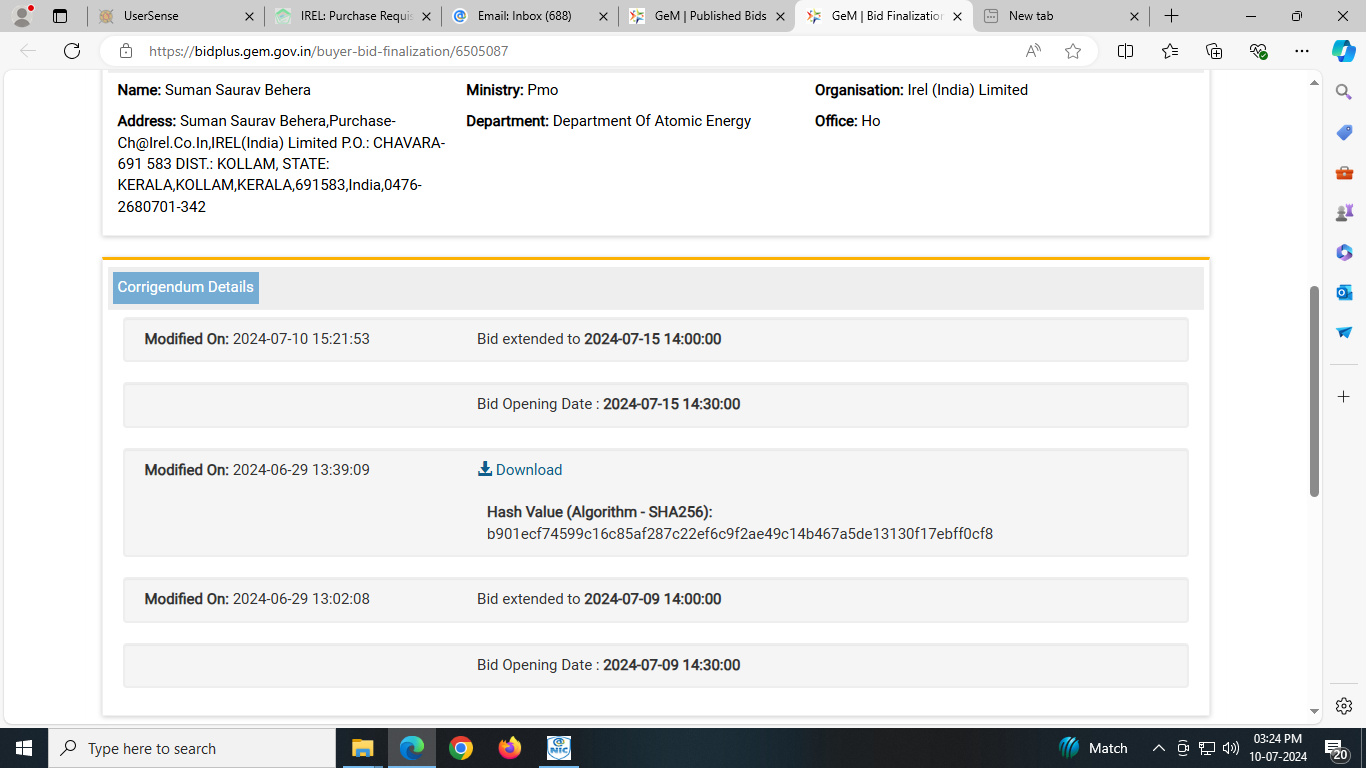
Task: Switch to the GeM Published Bids tab
Action: tap(709, 16)
